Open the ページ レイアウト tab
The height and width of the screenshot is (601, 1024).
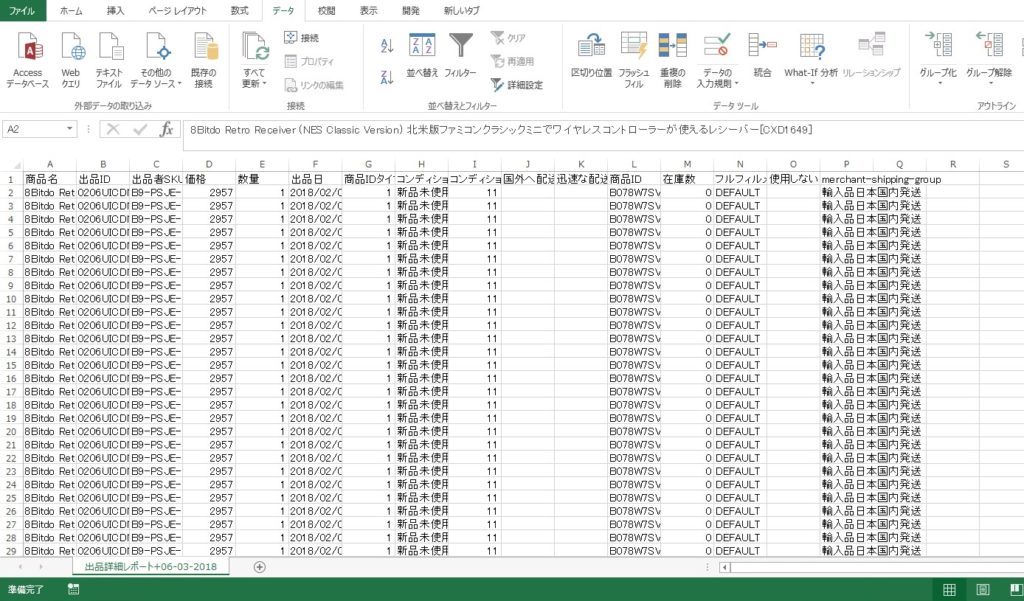[x=177, y=10]
